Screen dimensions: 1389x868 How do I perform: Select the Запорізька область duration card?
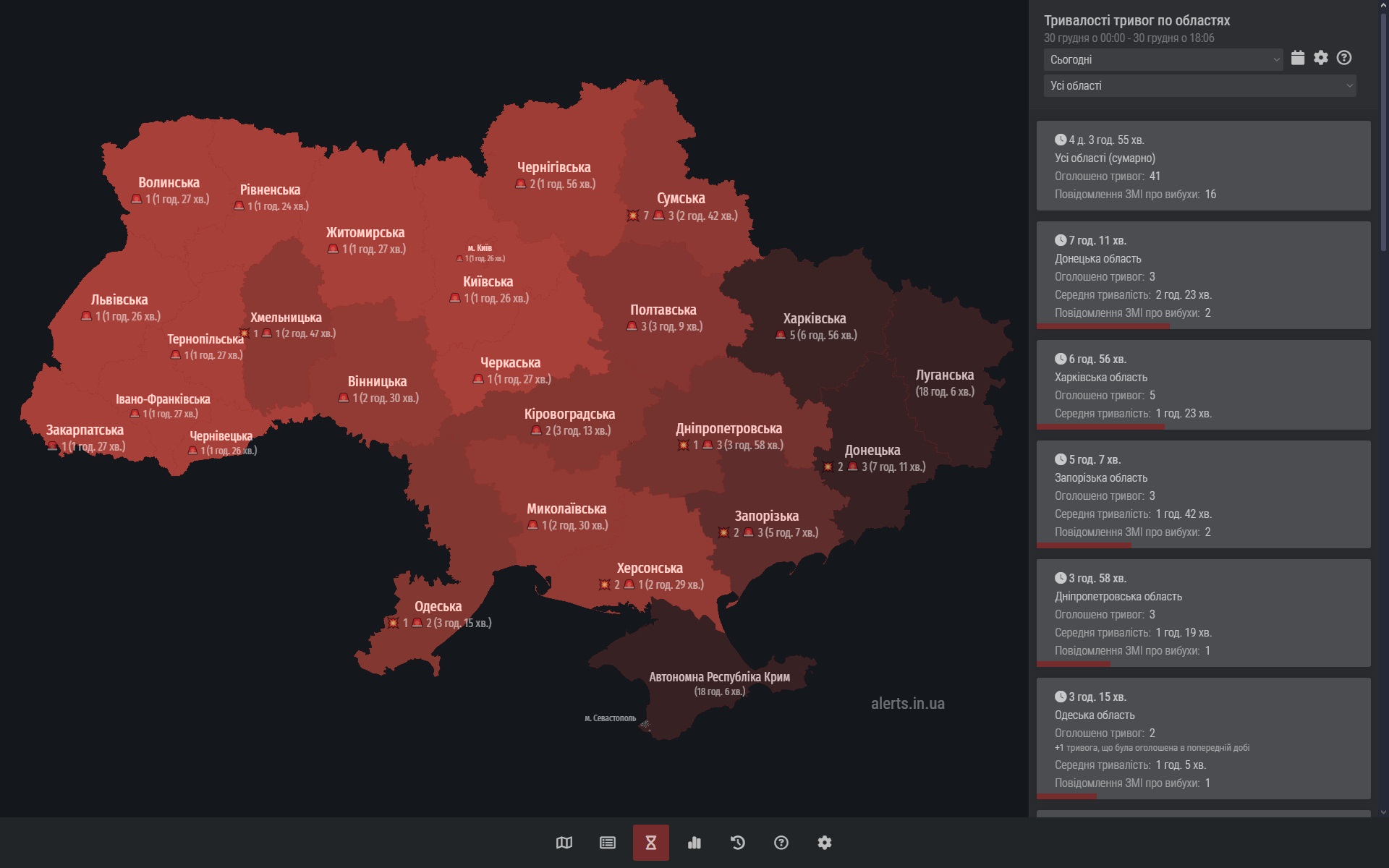(1203, 495)
